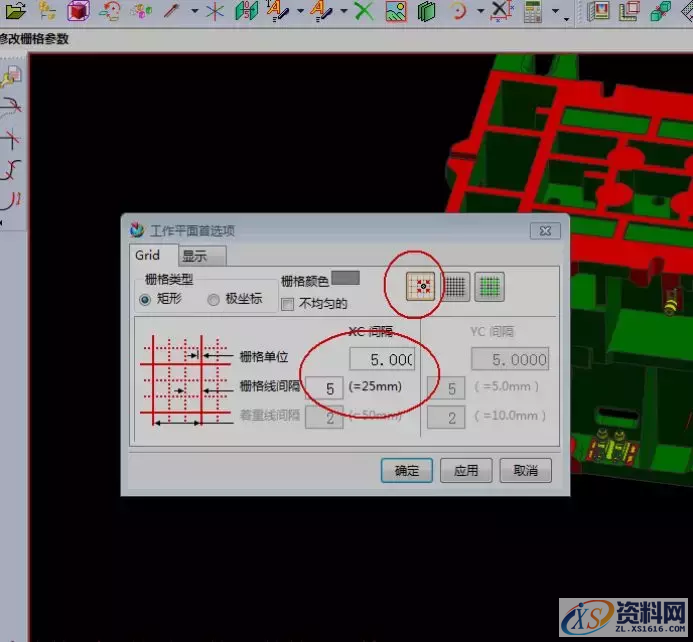Click the green planes measurement icon
Viewport: 693px width, 642px height.
point(246,11)
